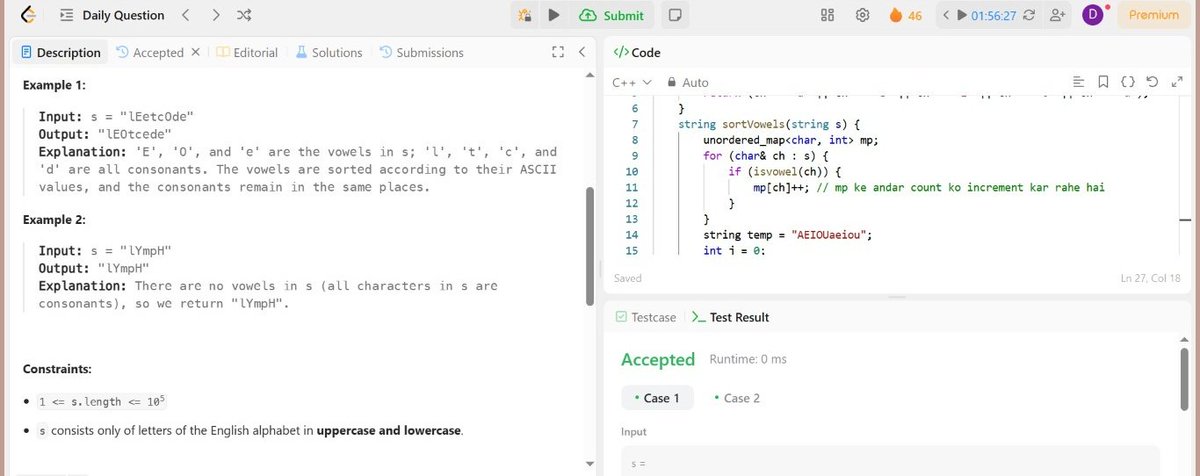Bookmark the code with the bookmark icon
The width and height of the screenshot is (1200, 476).
[1102, 82]
